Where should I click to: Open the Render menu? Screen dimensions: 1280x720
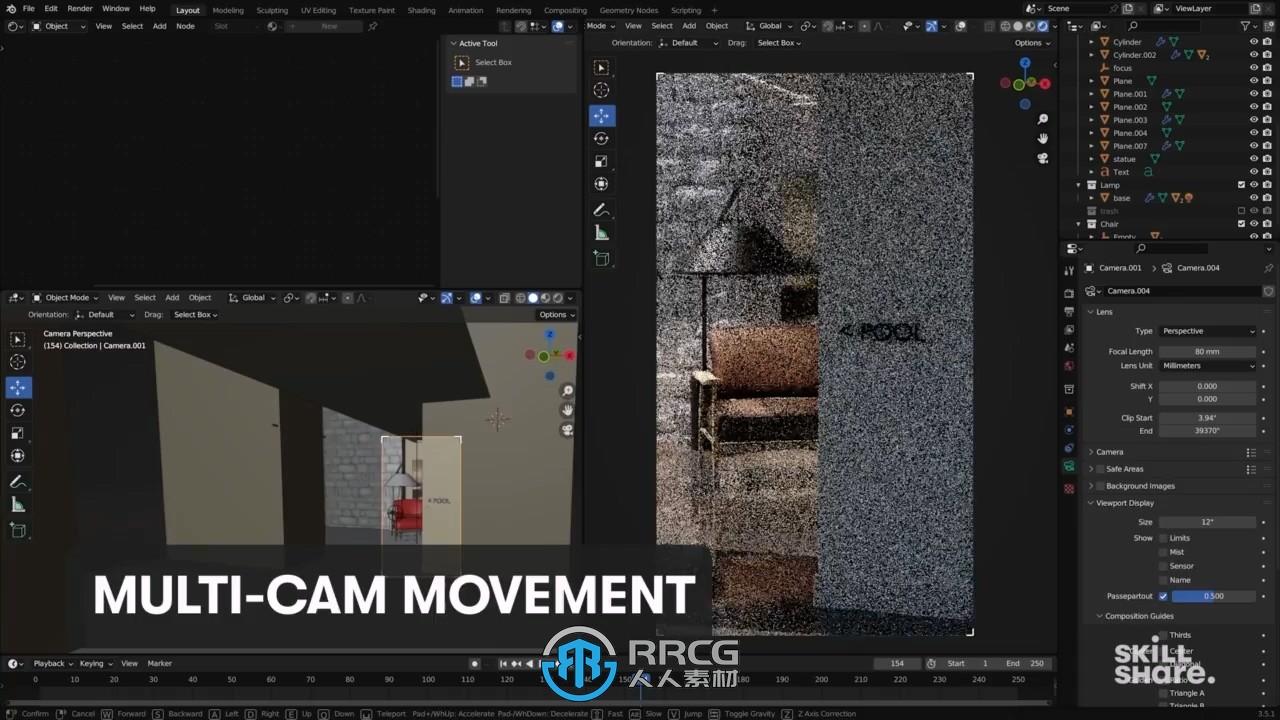click(80, 8)
